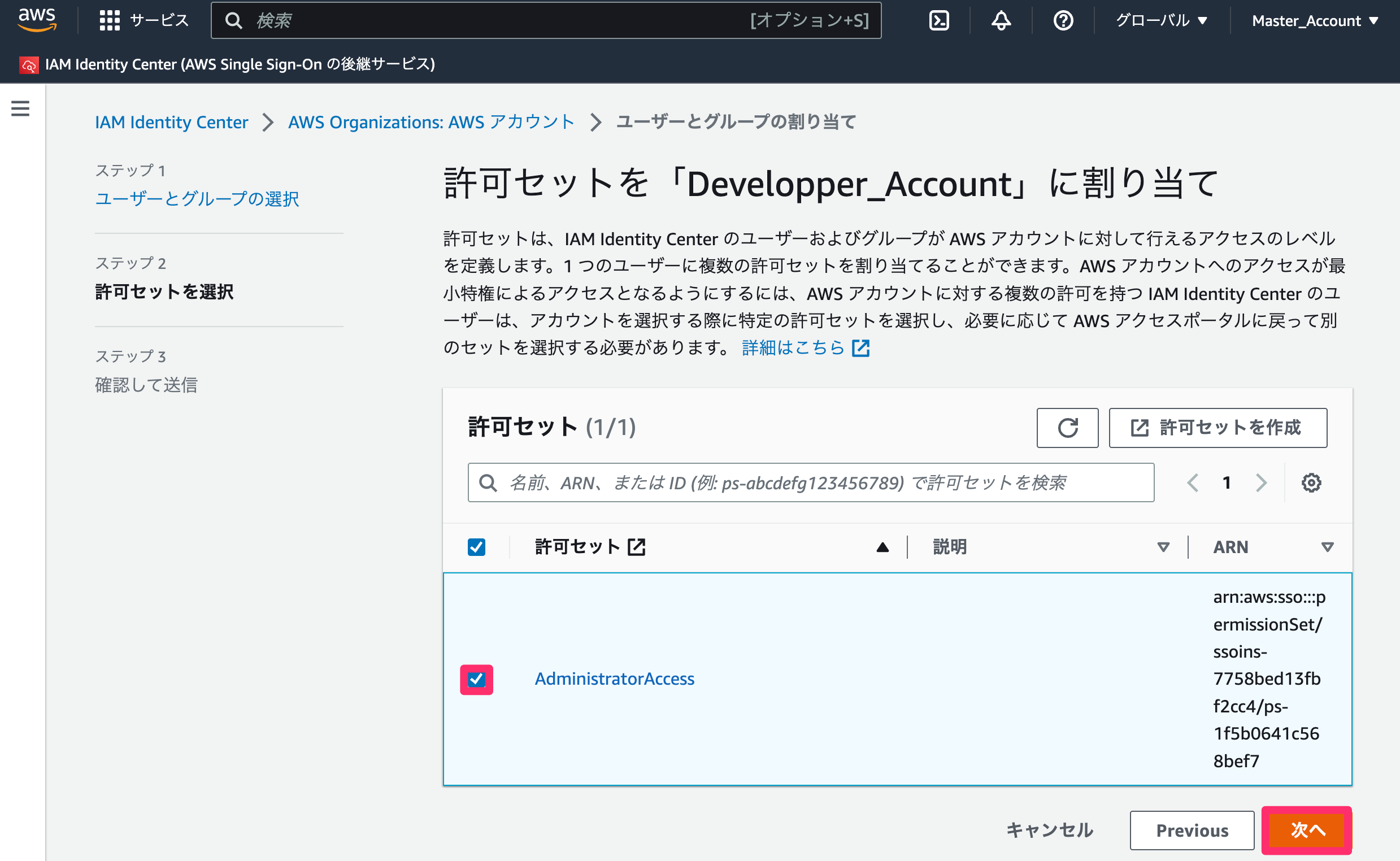Image resolution: width=1400 pixels, height=861 pixels.
Task: Select page number 1 in pagination
Action: point(1227,483)
